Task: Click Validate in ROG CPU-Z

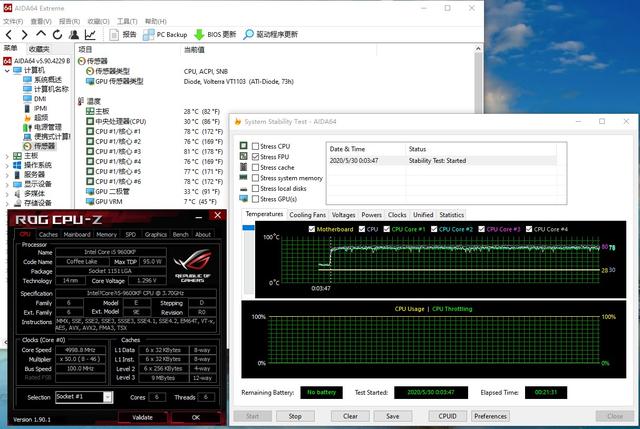Action: click(x=142, y=417)
